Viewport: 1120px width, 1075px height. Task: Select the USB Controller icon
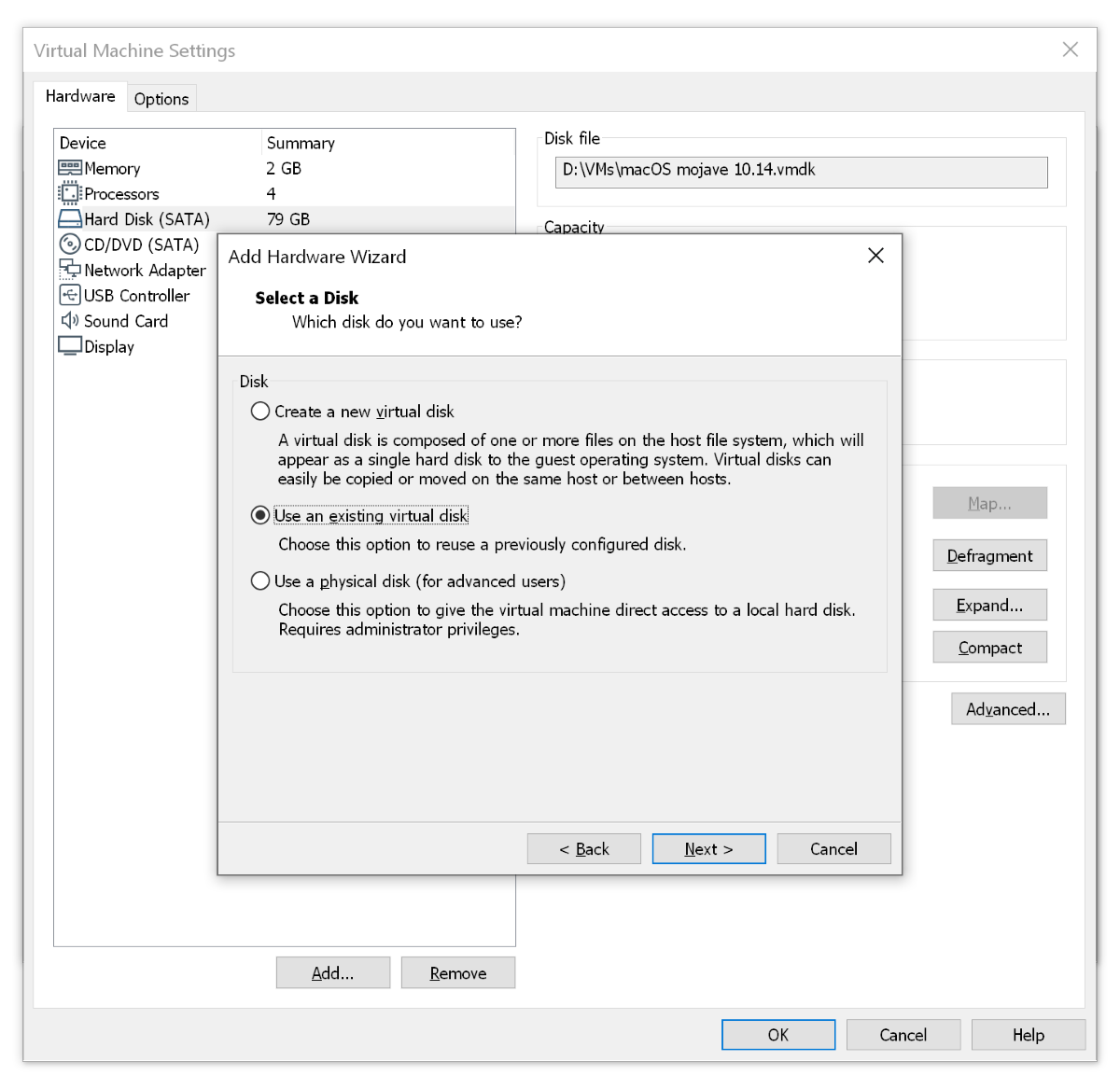pos(70,296)
